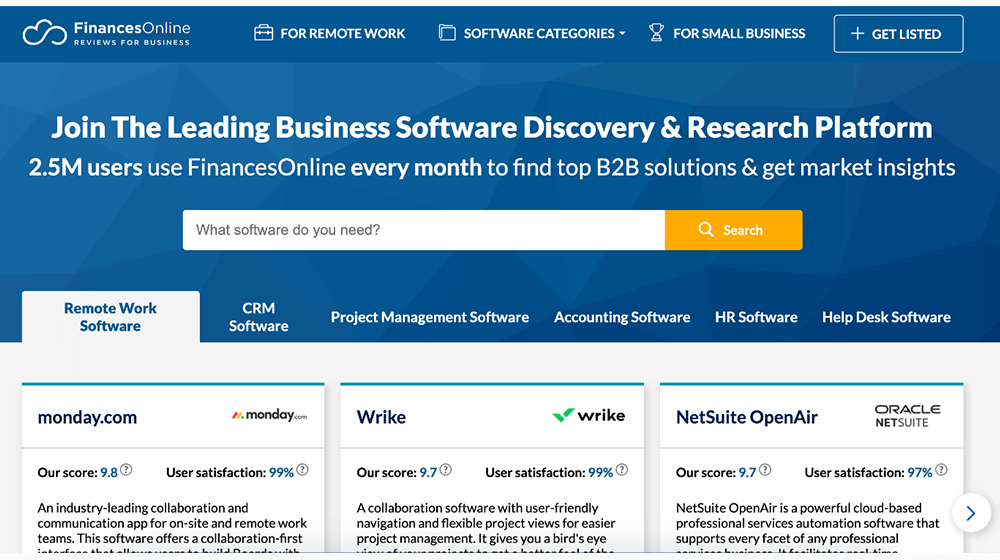Screen dimensions: 1000x560
Task: Open the For Remote Work menu item
Action: click(330, 33)
